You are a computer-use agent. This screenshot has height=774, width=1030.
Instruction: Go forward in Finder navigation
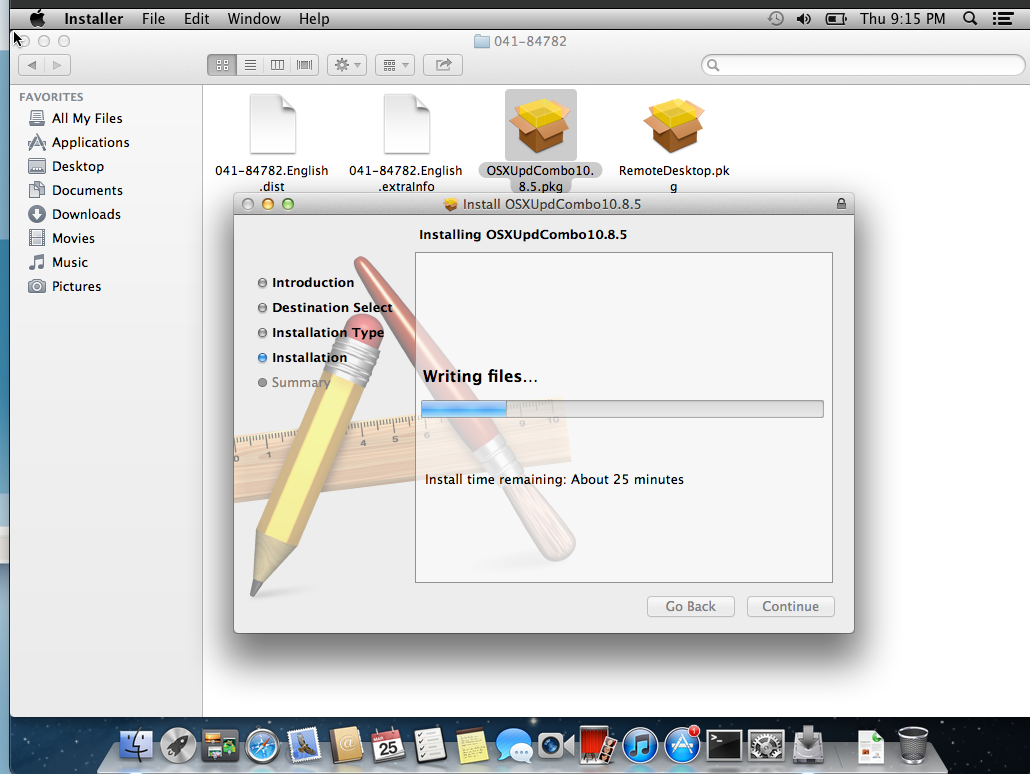[x=57, y=65]
